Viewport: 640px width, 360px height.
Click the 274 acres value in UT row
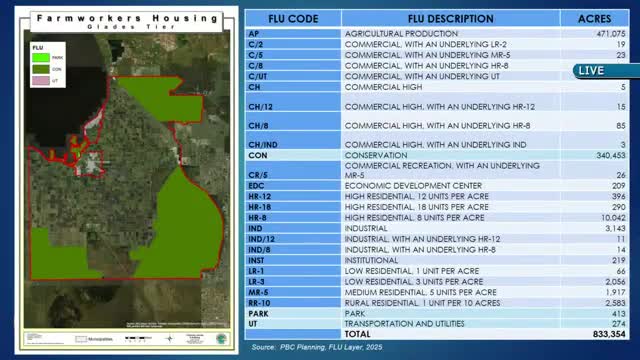click(x=619, y=324)
